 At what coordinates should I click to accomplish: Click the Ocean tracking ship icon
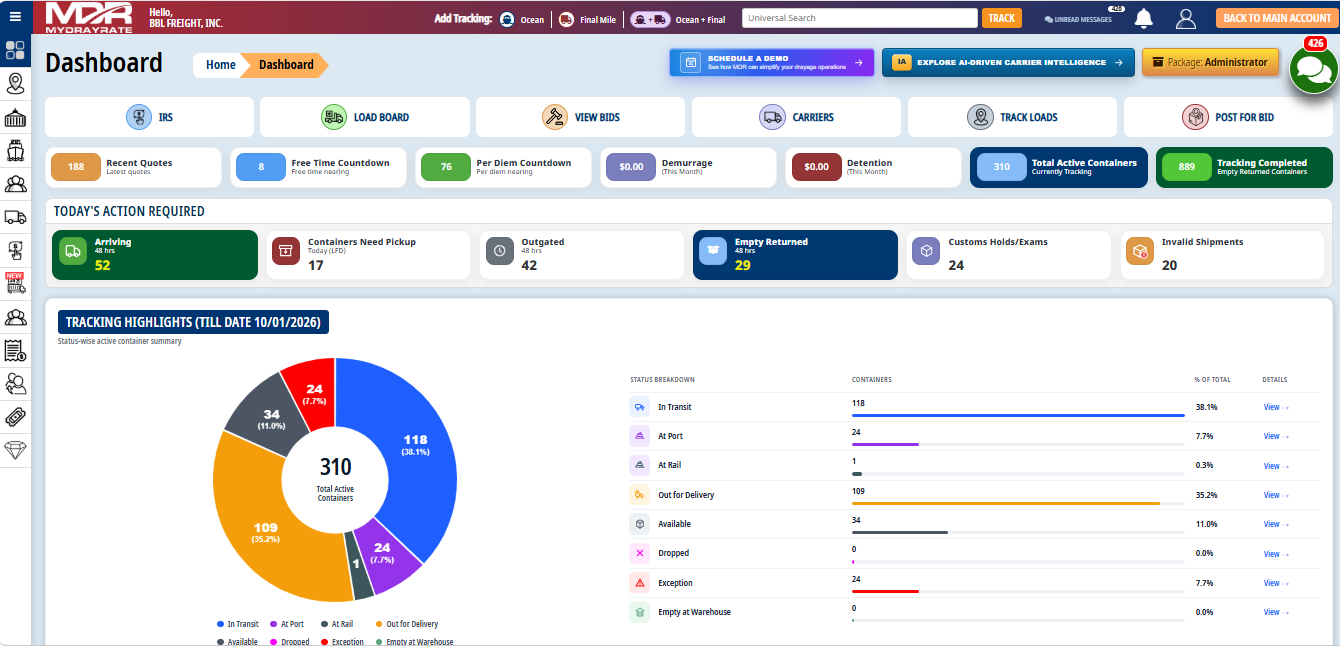507,18
